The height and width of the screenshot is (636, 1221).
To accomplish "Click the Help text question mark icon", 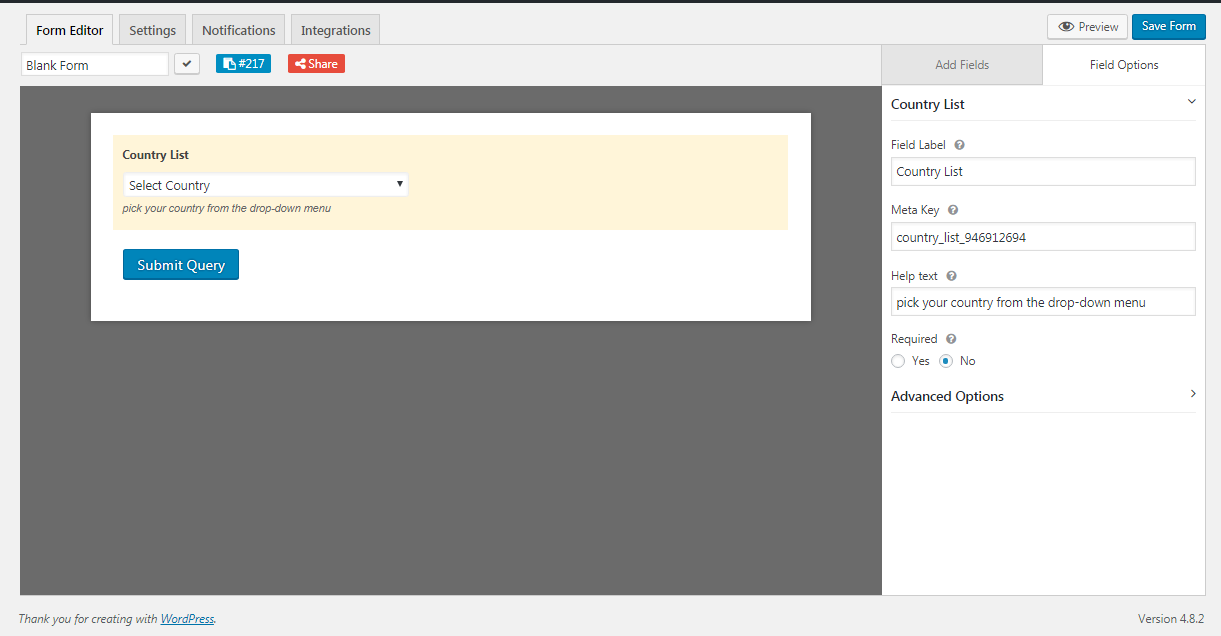I will 950,275.
